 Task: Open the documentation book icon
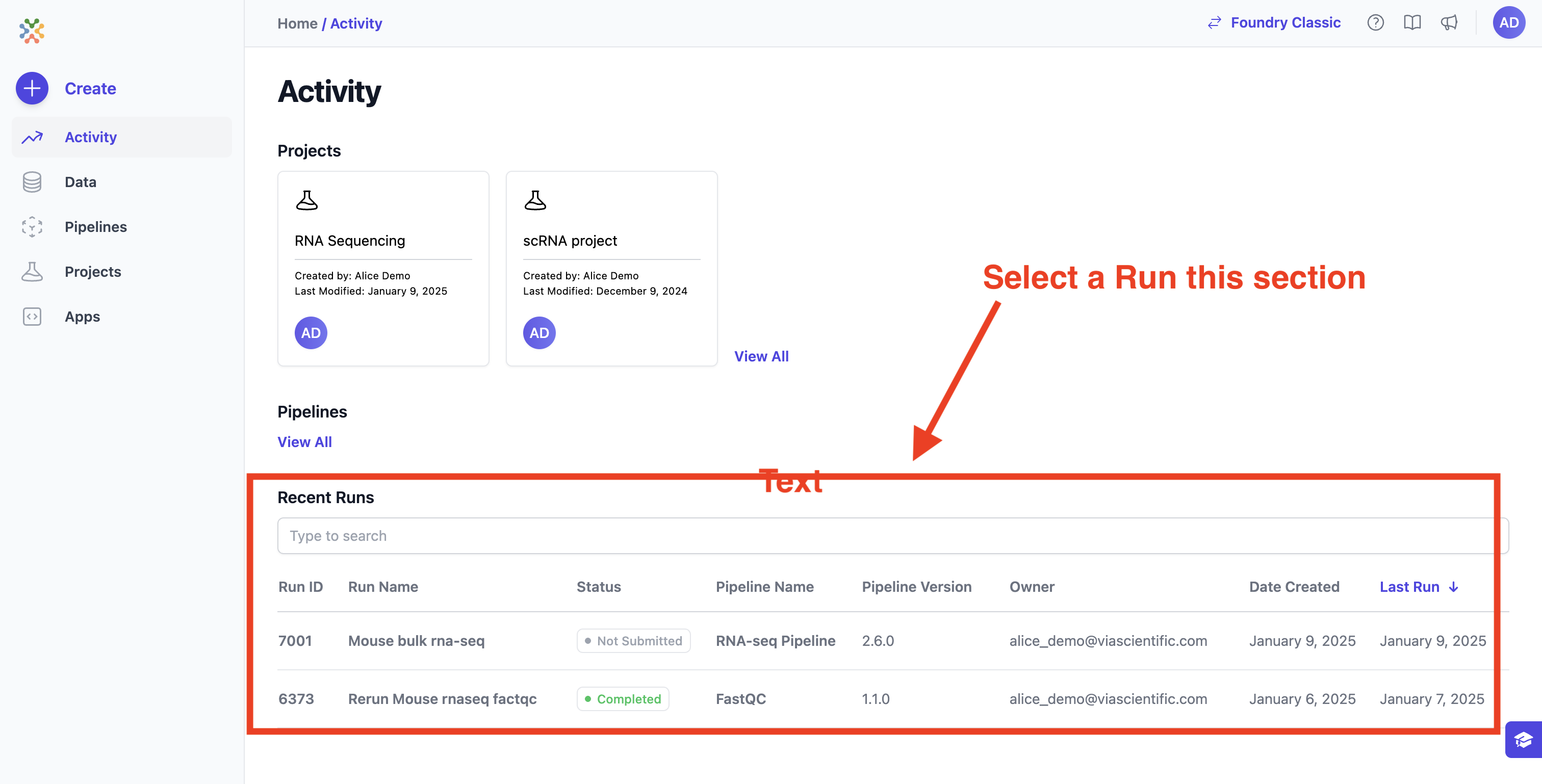point(1411,23)
